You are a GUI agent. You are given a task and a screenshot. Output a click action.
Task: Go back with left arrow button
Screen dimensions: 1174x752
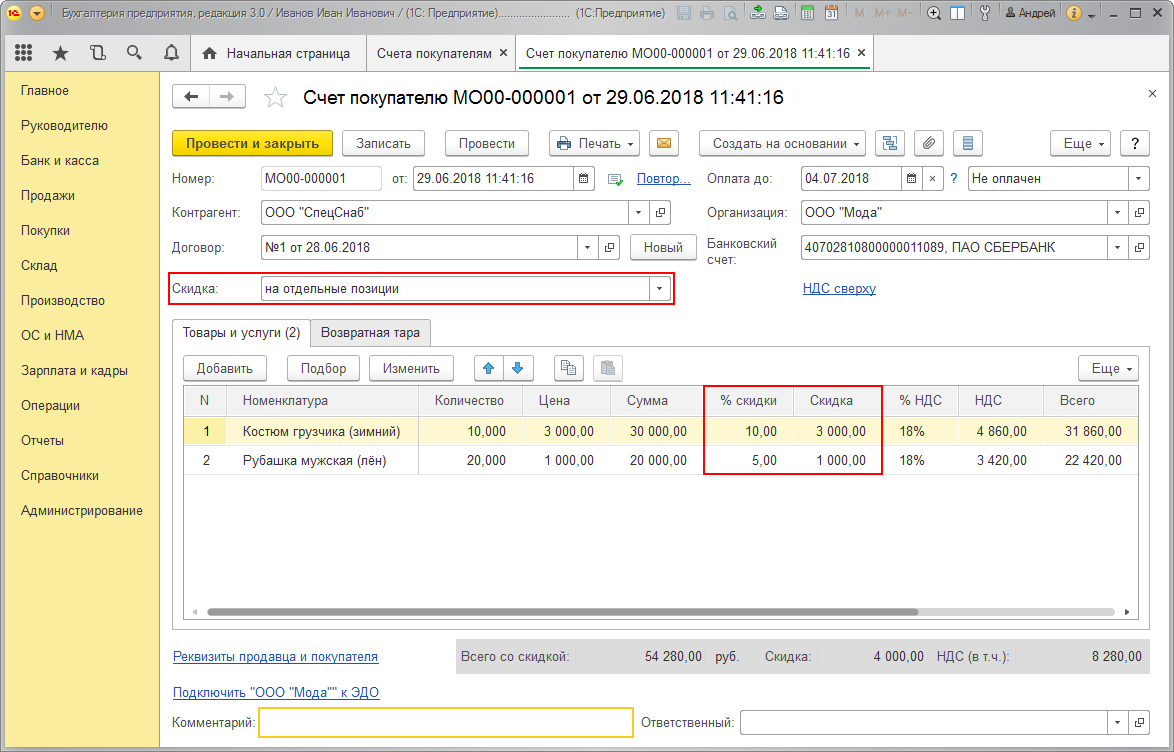(x=191, y=97)
